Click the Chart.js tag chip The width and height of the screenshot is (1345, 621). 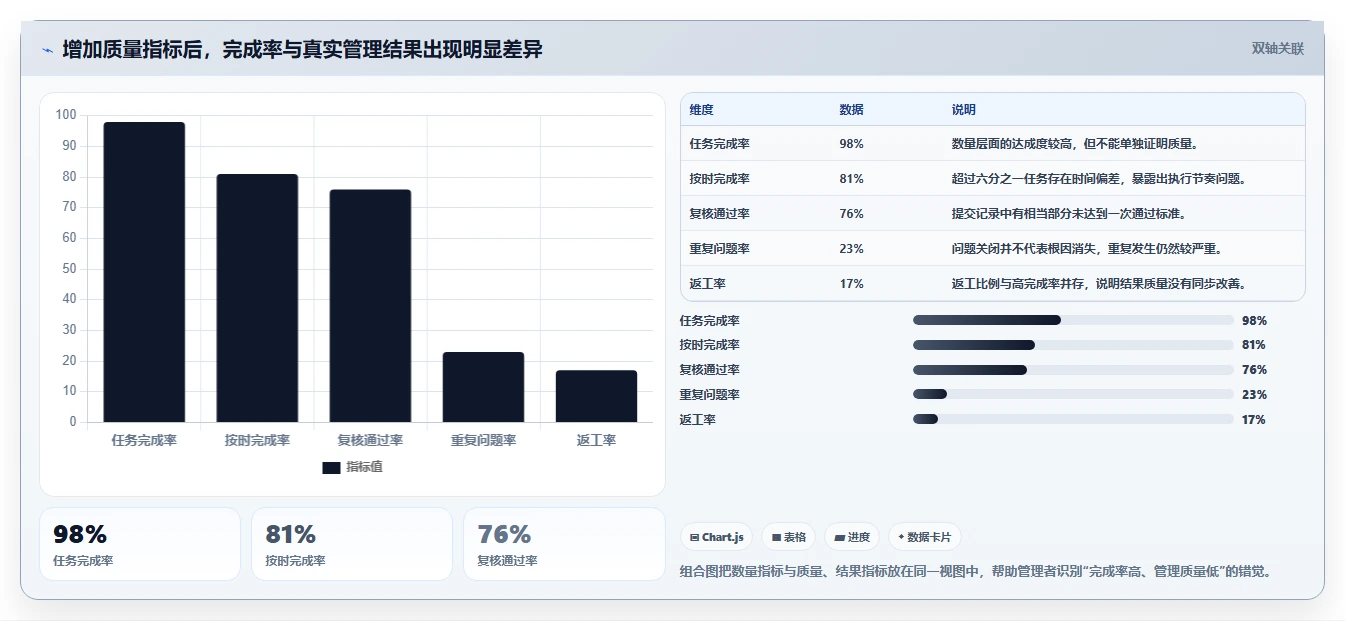pyautogui.click(x=717, y=537)
